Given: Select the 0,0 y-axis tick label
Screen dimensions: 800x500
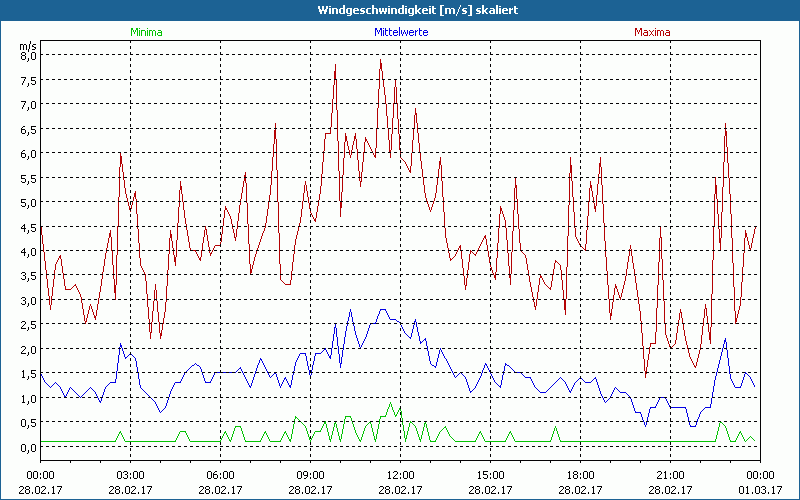Looking at the screenshot, I should point(27,447).
